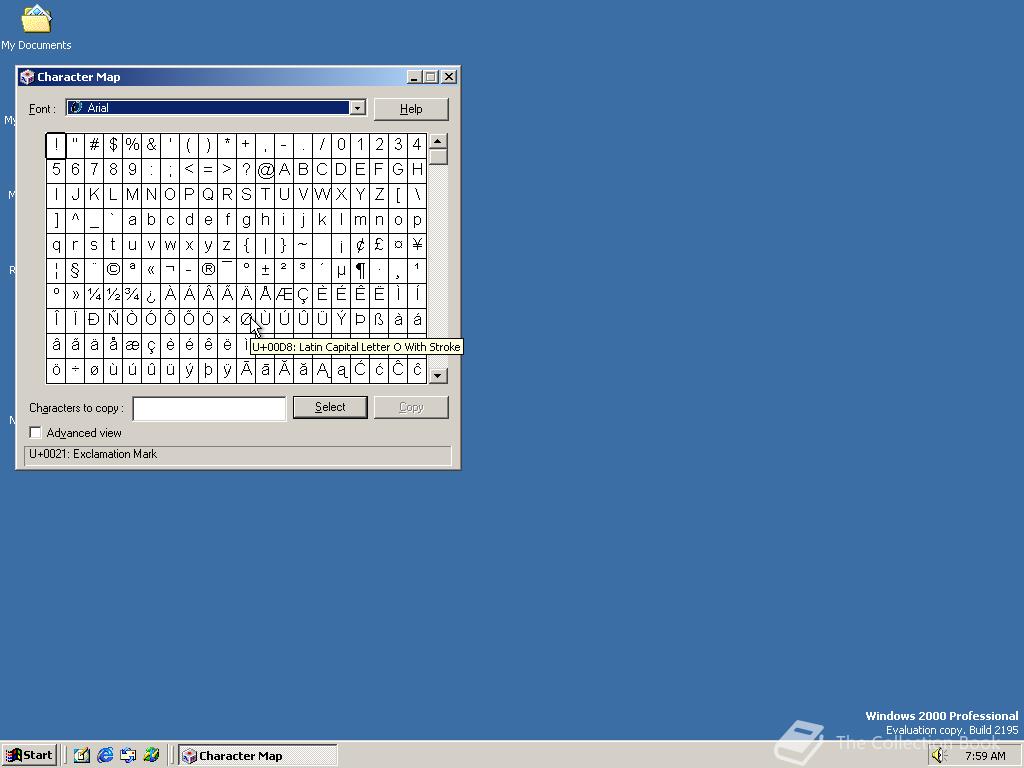
Task: Open Character Map title bar system icon
Action: click(x=27, y=77)
